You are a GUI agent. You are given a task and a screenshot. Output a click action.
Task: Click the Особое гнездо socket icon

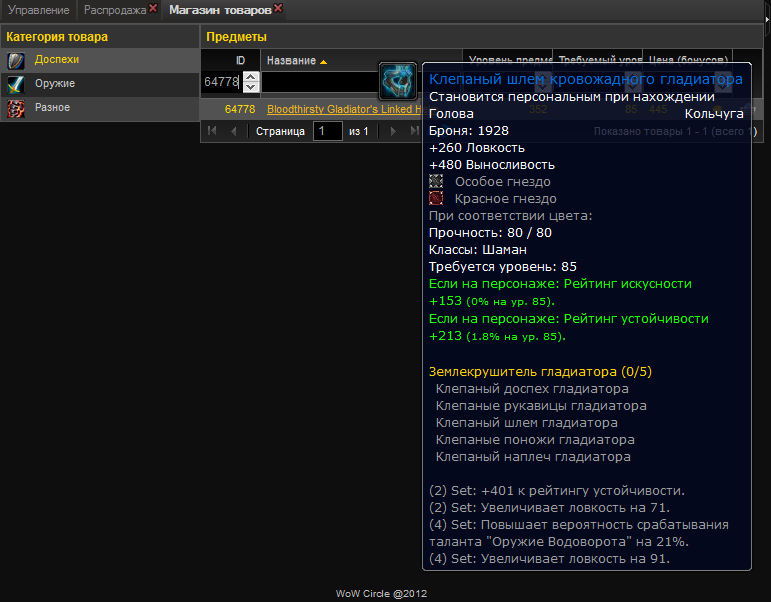pyautogui.click(x=436, y=181)
